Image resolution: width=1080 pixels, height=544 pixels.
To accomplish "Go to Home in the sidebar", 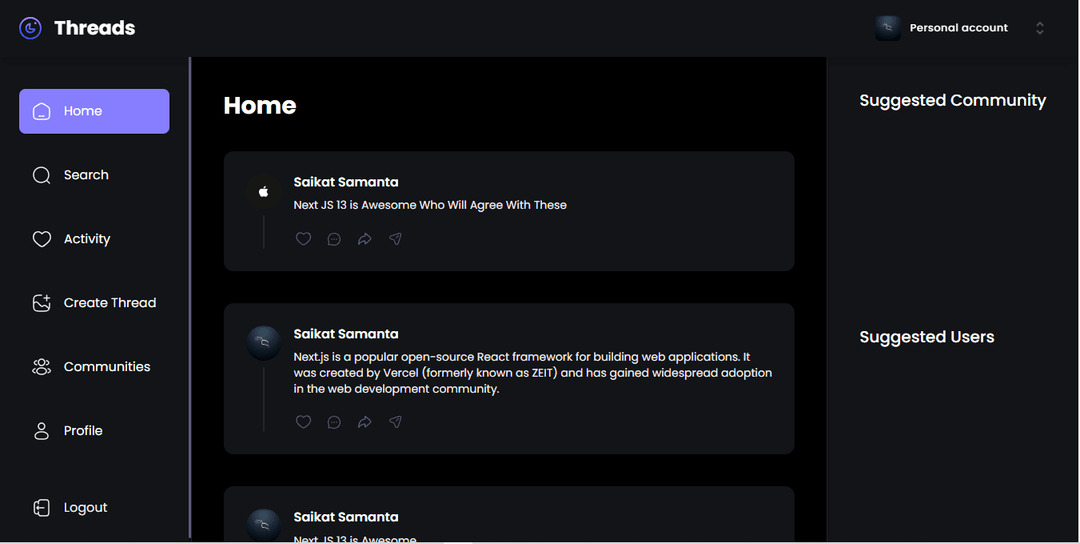I will pos(94,111).
